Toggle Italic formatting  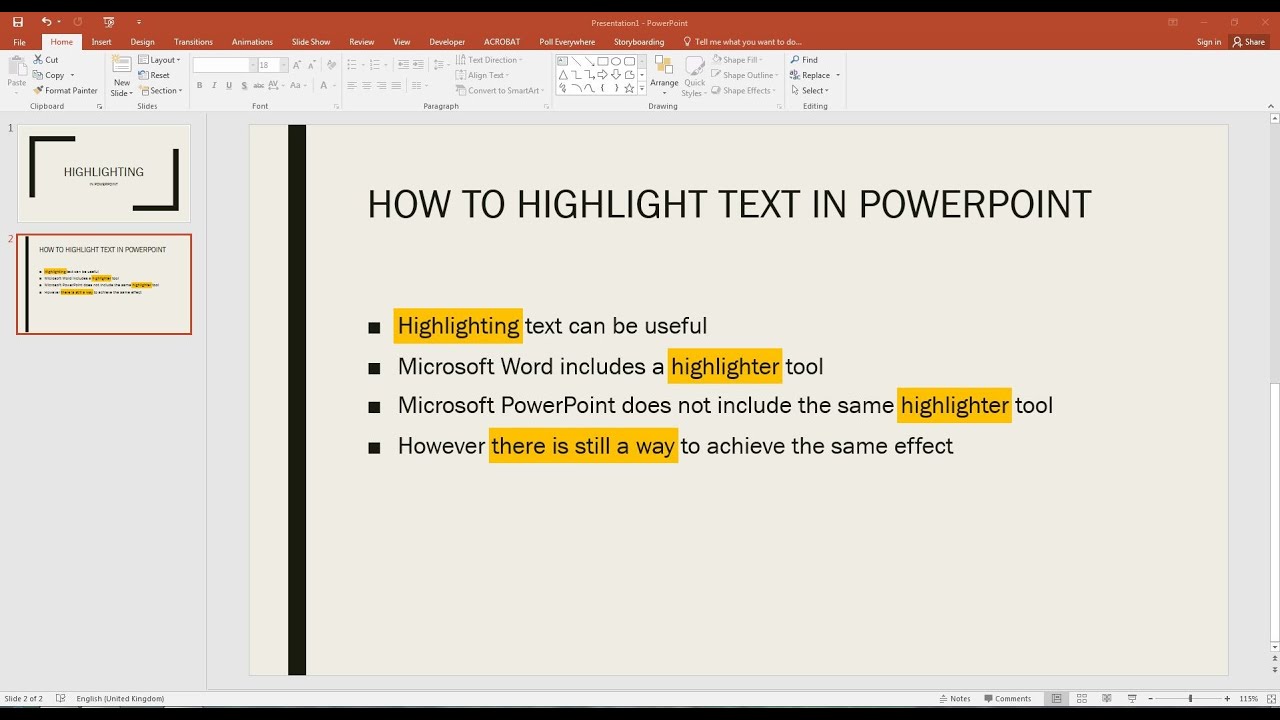click(214, 86)
